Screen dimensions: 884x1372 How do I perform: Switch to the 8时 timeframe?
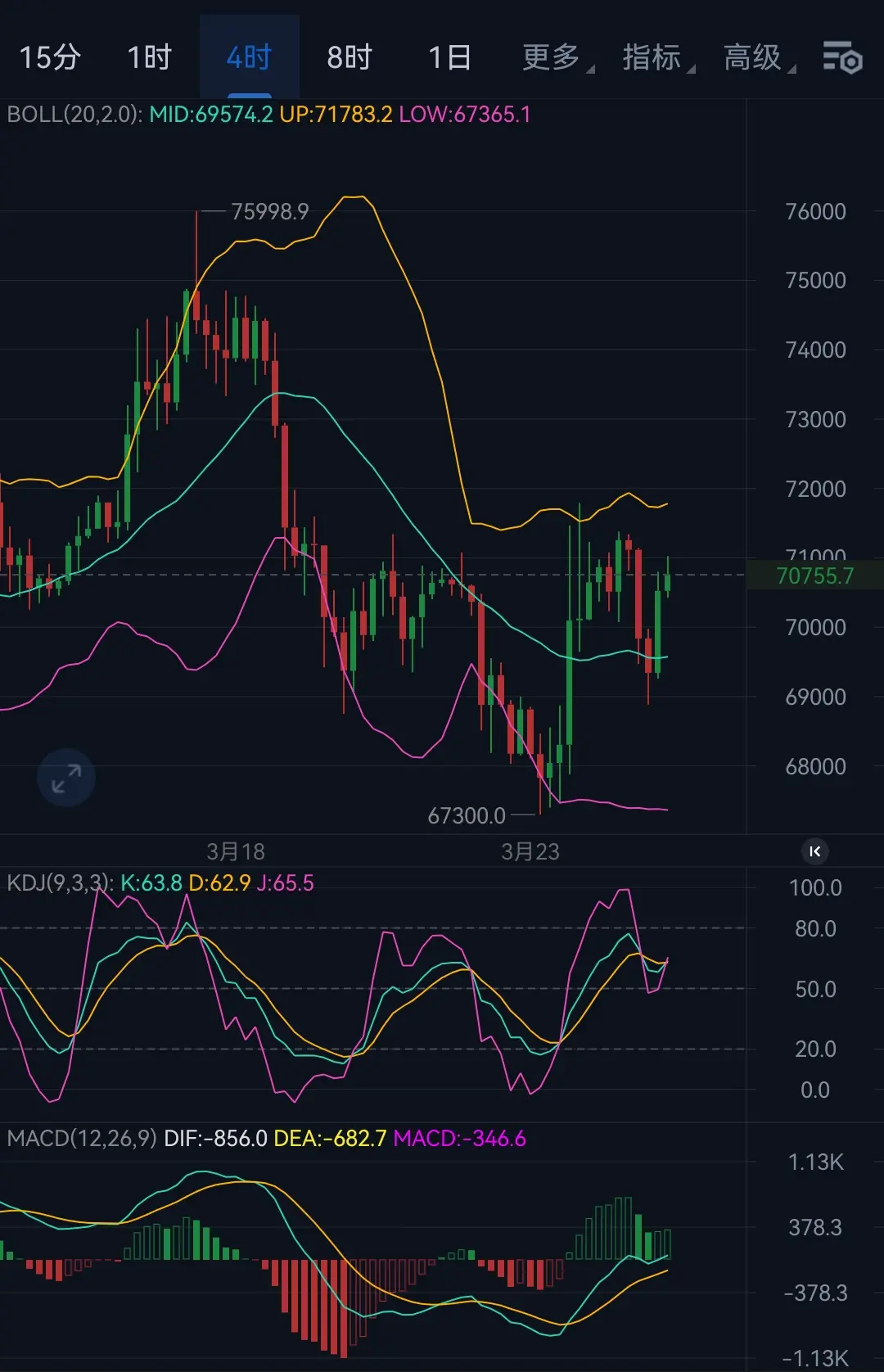[x=350, y=57]
